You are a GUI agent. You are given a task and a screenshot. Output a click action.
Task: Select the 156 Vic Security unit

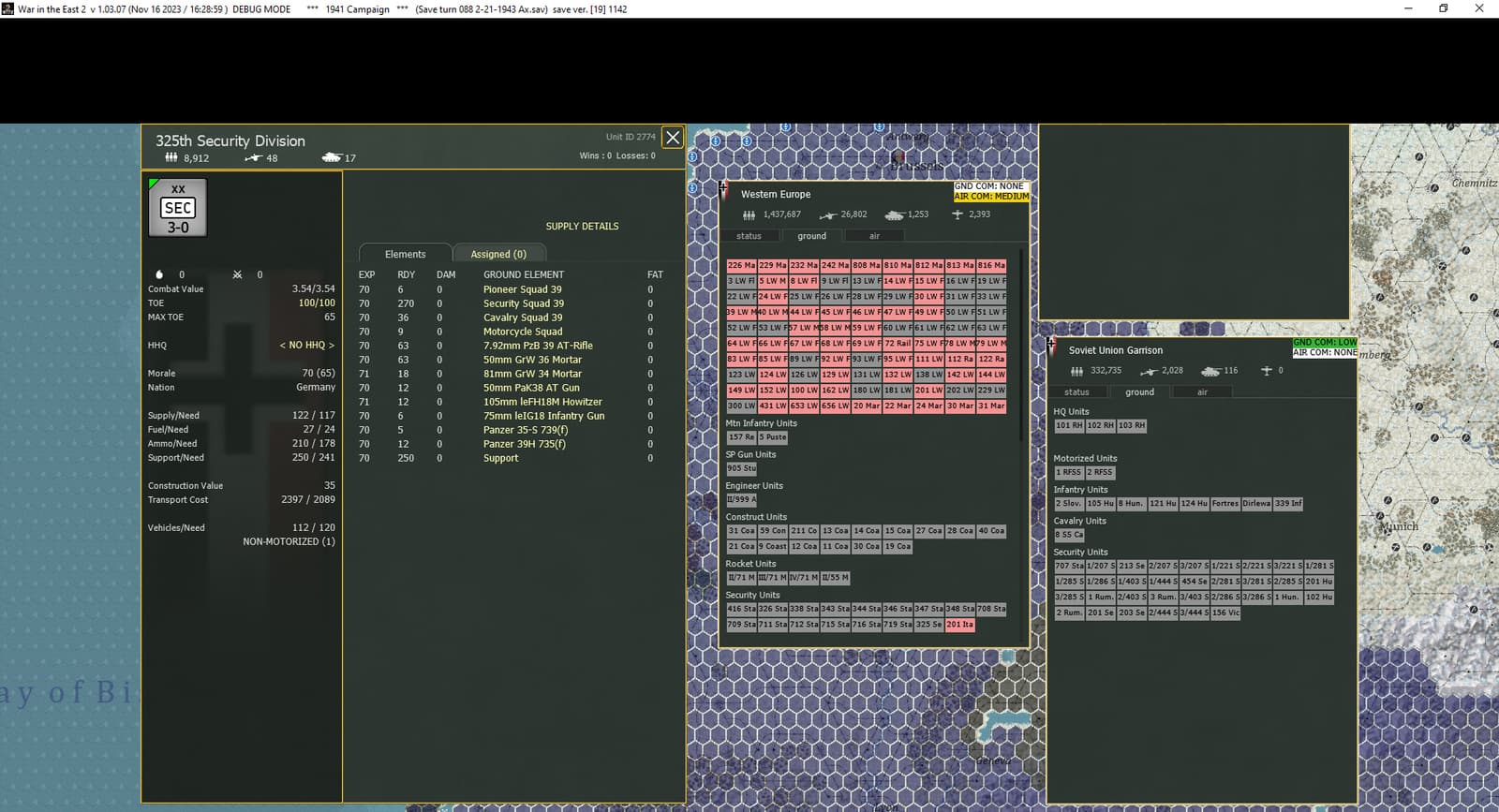point(1225,613)
